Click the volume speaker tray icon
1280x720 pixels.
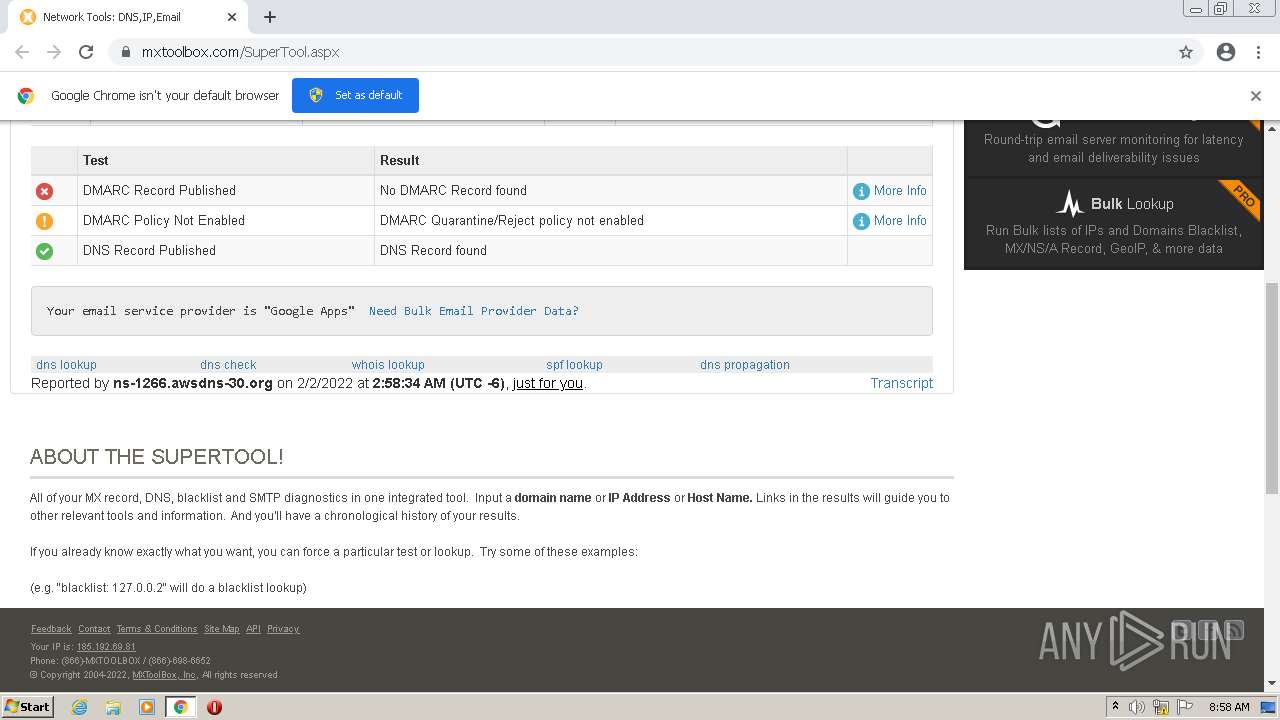pos(1137,707)
